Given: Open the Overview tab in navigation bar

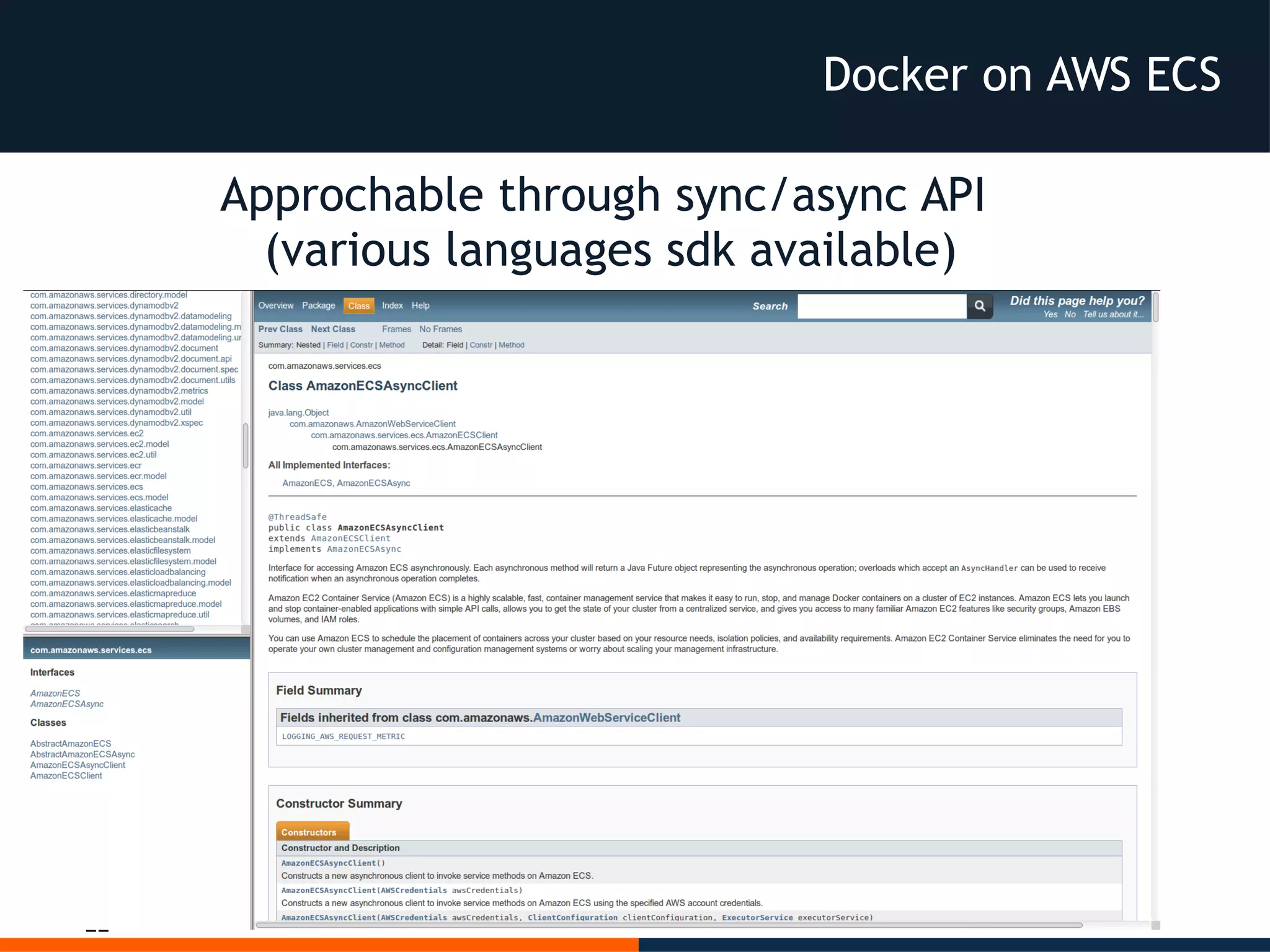Looking at the screenshot, I should [276, 306].
